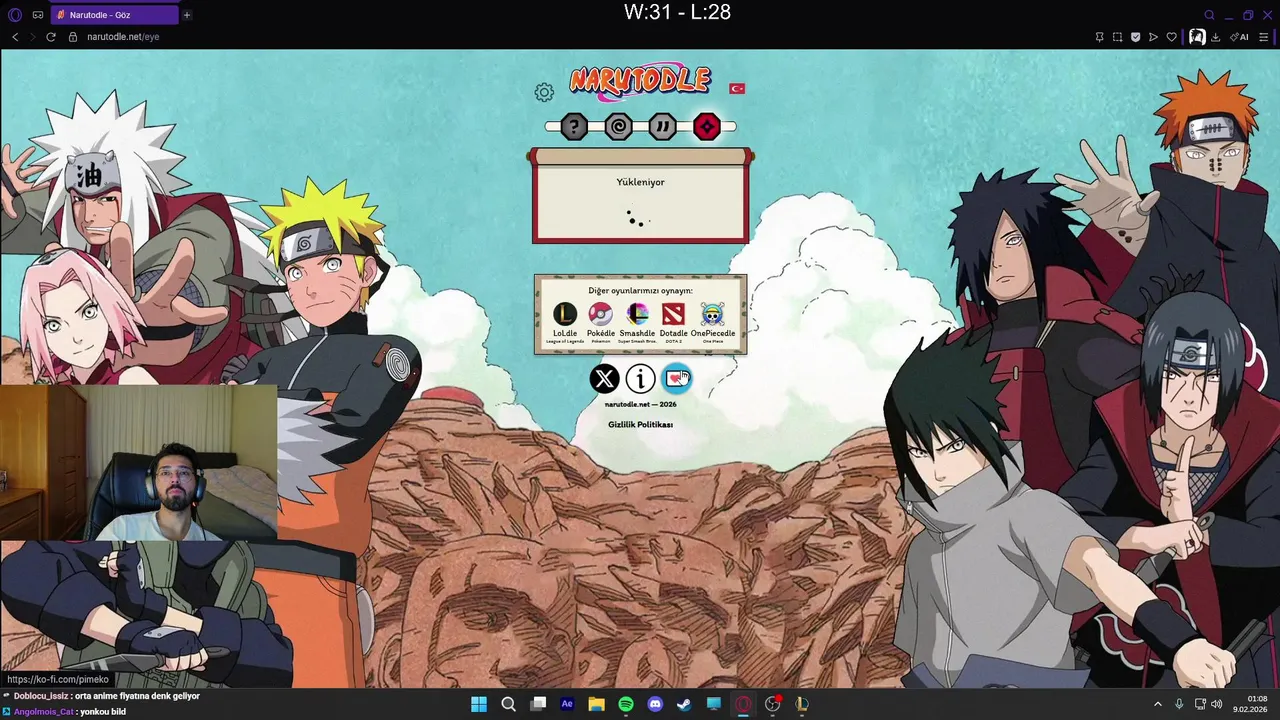Open the Turkish flag language selector

coord(737,88)
